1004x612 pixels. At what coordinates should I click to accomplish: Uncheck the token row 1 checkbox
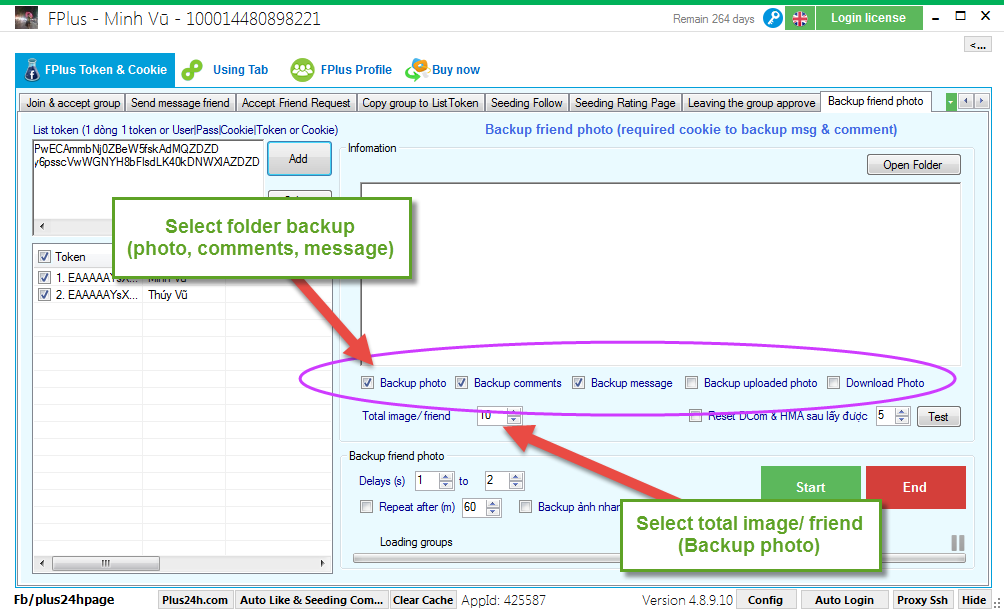click(44, 278)
